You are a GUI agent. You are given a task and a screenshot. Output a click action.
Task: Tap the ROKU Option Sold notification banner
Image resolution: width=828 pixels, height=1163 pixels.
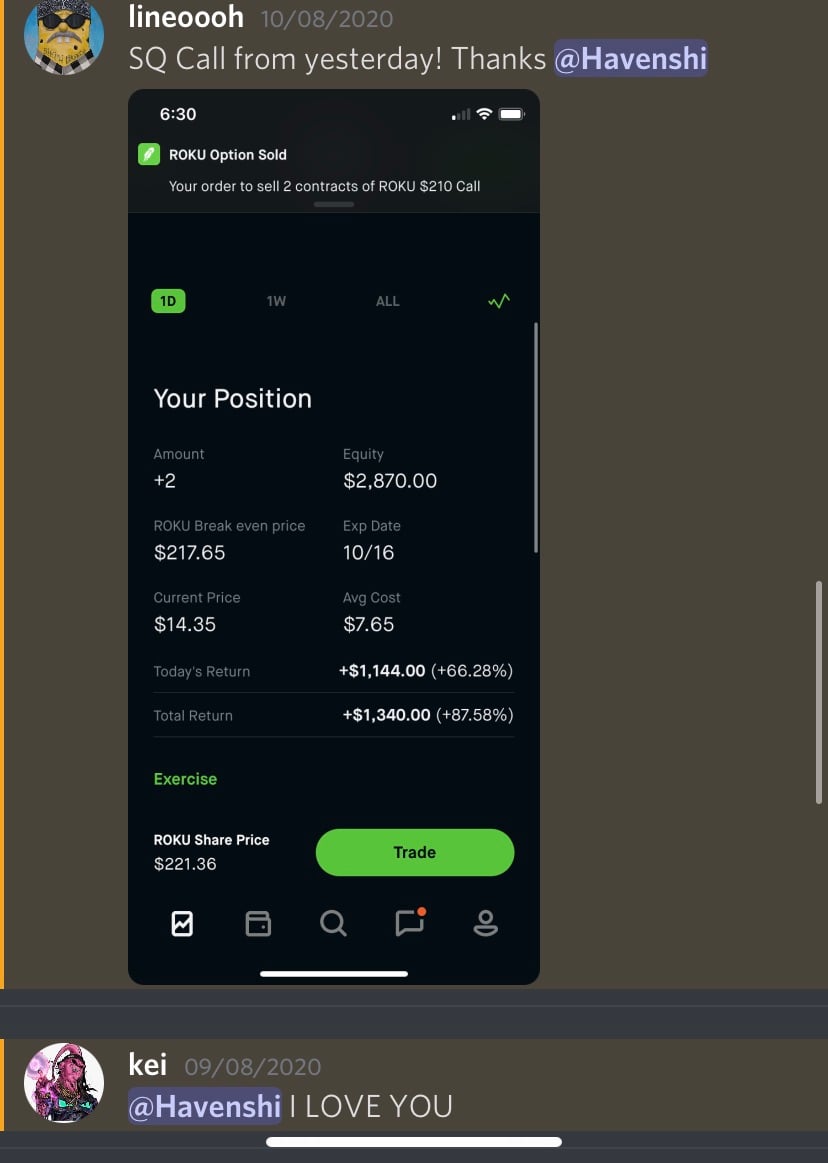click(x=334, y=170)
